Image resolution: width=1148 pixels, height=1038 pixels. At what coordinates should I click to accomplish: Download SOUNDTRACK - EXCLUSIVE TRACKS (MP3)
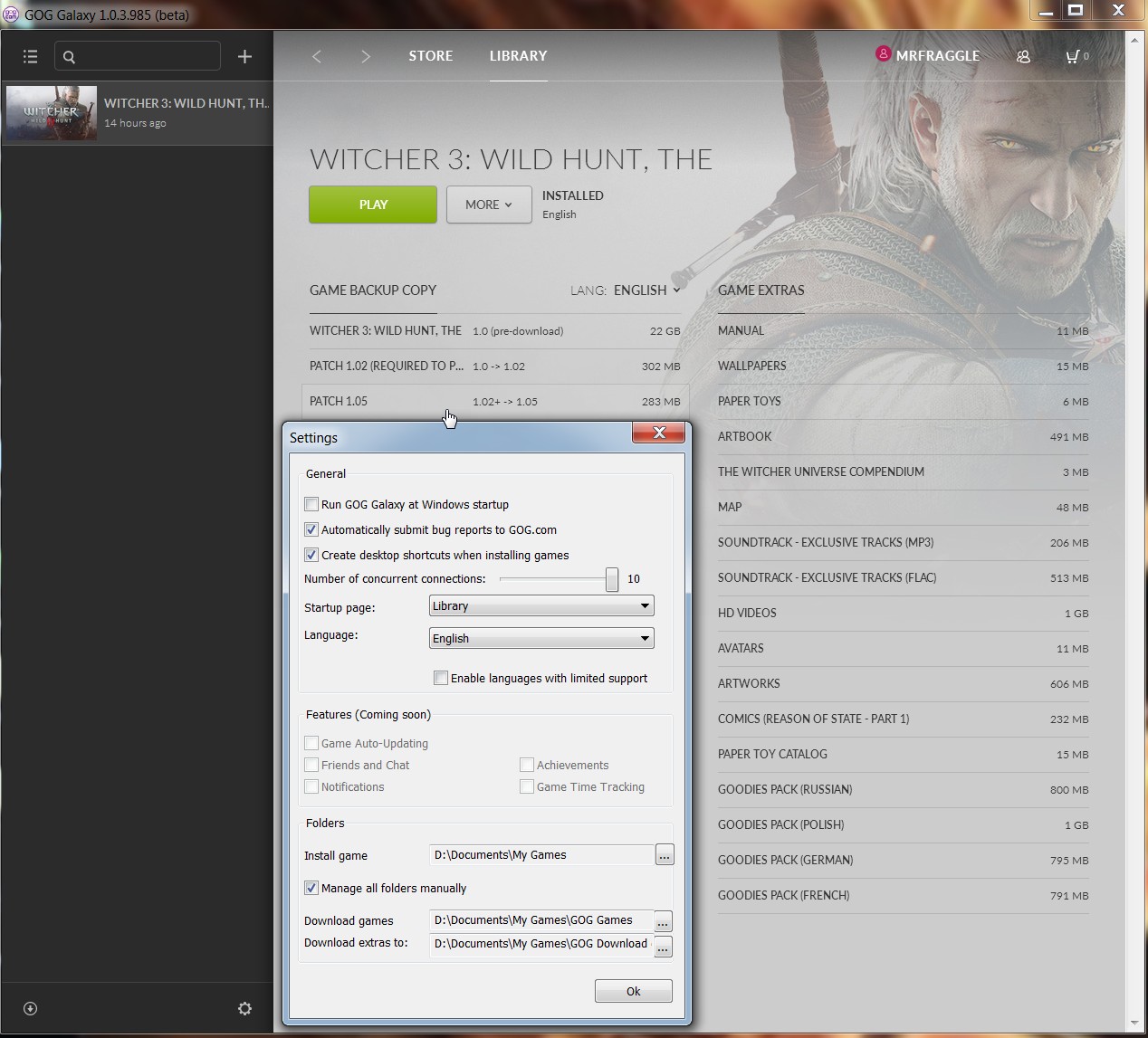(904, 543)
